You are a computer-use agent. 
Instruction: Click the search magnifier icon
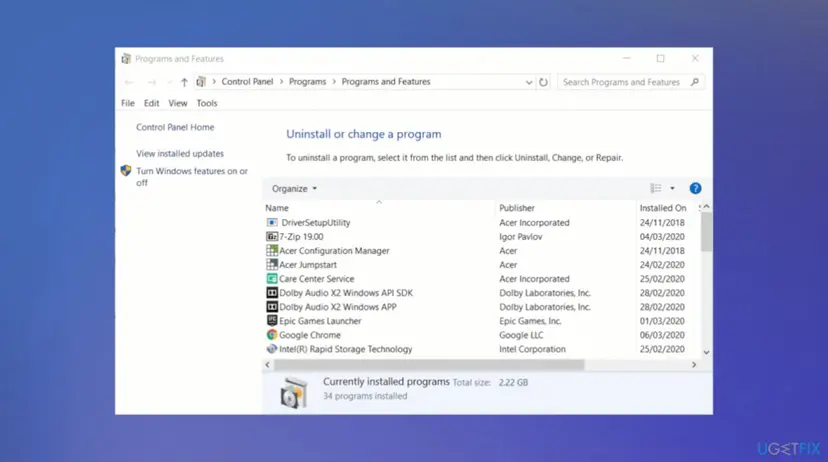(x=694, y=82)
